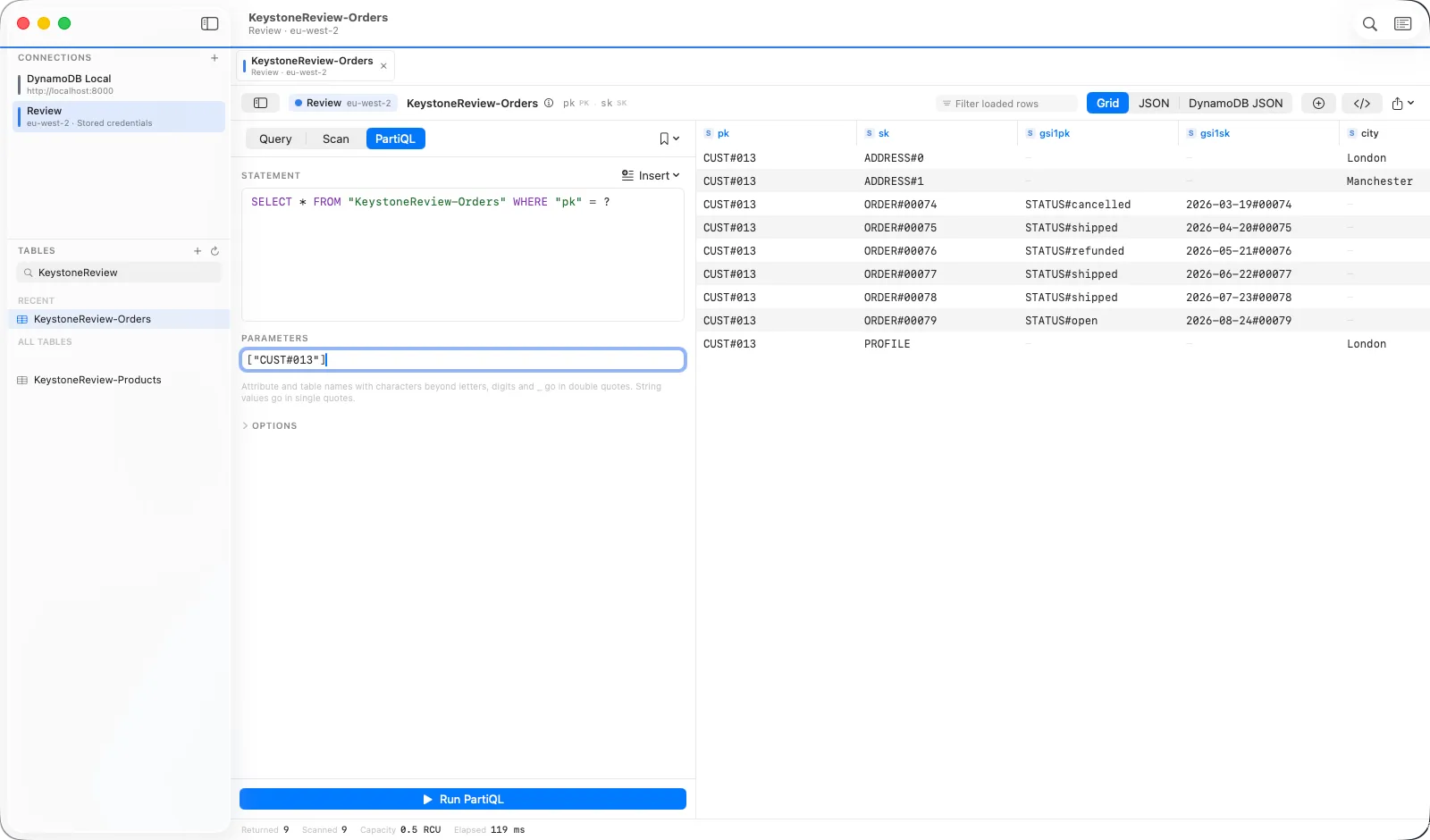
Task: Switch to the Scan mode
Action: (336, 139)
